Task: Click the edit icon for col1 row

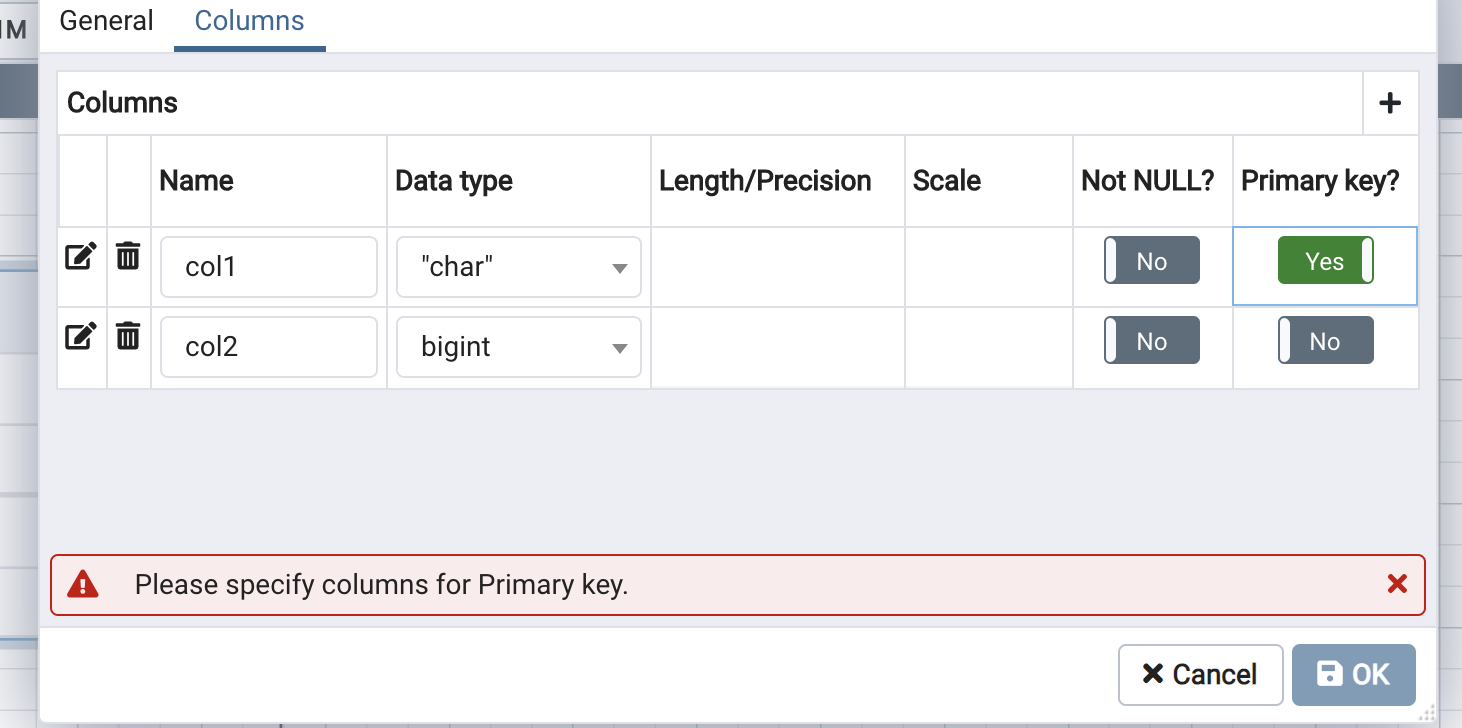Action: (x=80, y=257)
